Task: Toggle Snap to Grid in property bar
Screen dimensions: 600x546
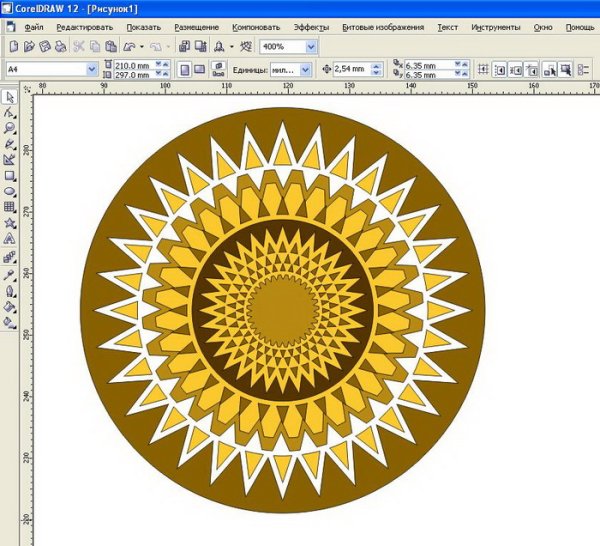Action: (483, 70)
